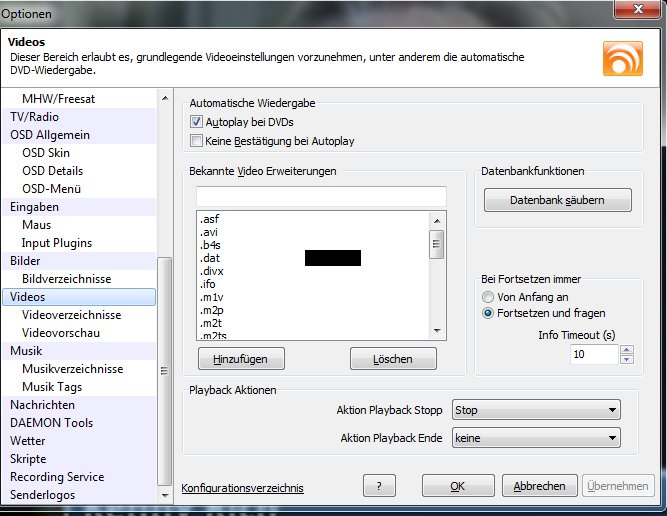Open OSD-Menü settings
Image resolution: width=667 pixels, height=516 pixels.
(x=79, y=188)
